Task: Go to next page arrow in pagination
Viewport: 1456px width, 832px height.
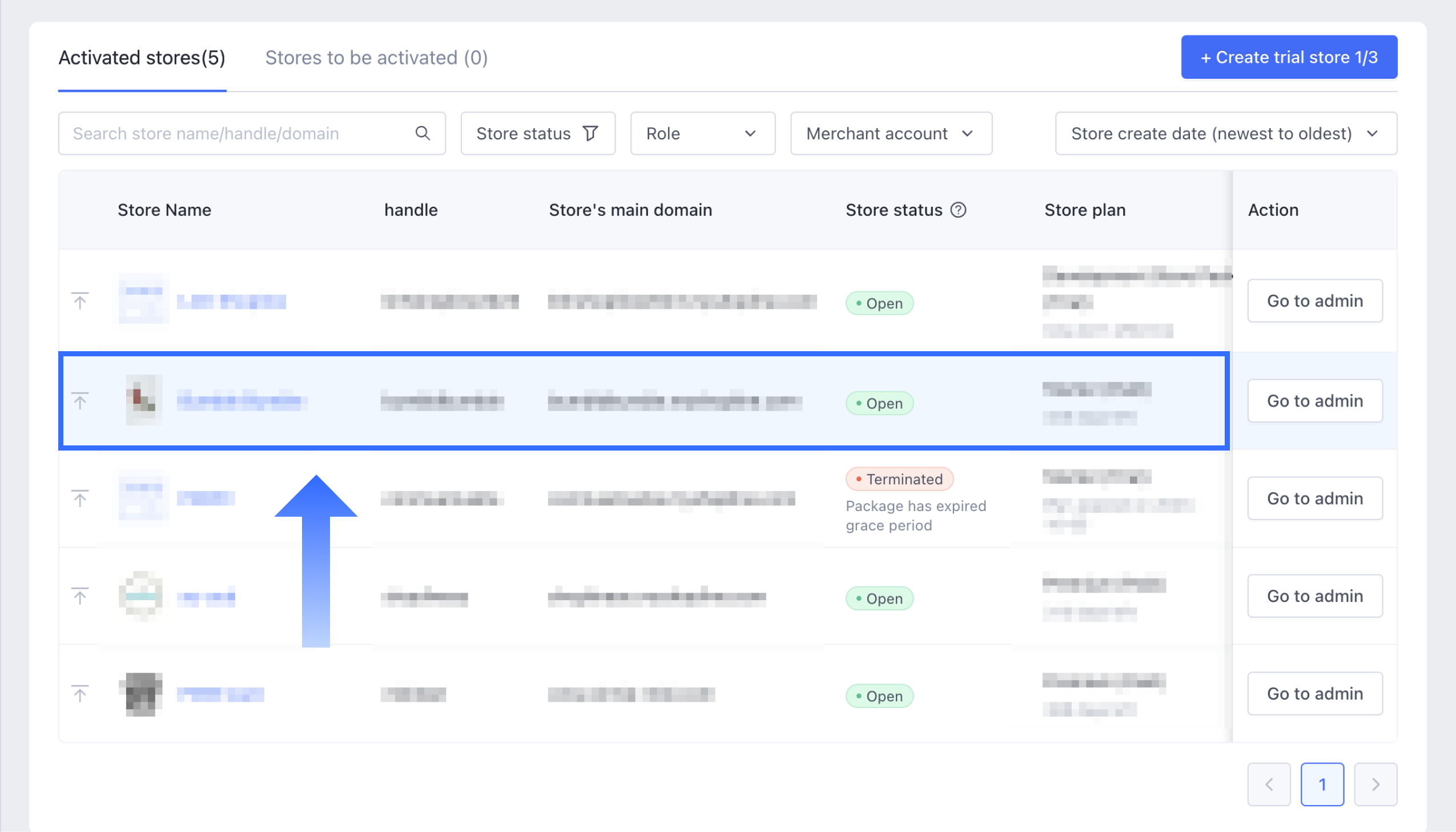Action: click(1375, 784)
